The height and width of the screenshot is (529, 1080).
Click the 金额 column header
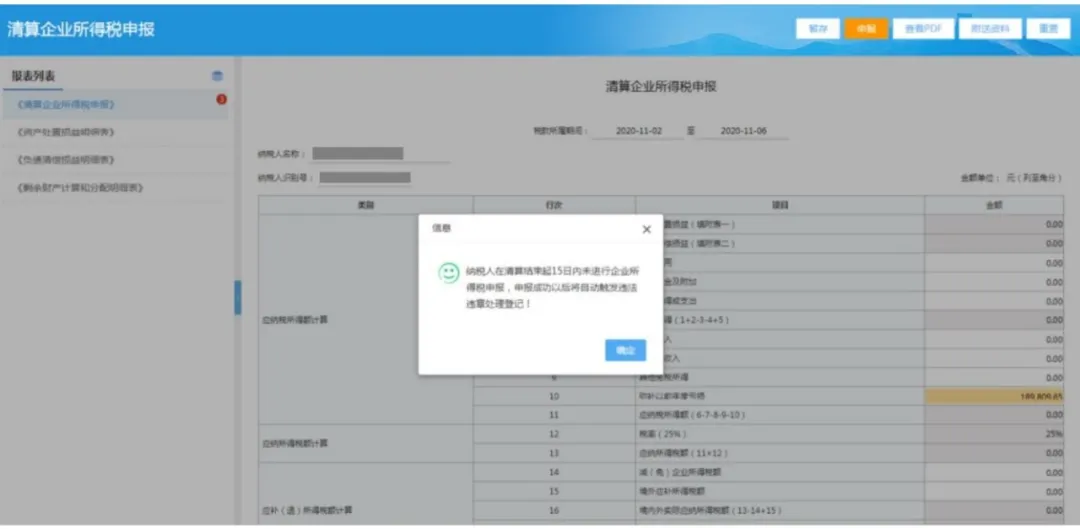[x=994, y=205]
